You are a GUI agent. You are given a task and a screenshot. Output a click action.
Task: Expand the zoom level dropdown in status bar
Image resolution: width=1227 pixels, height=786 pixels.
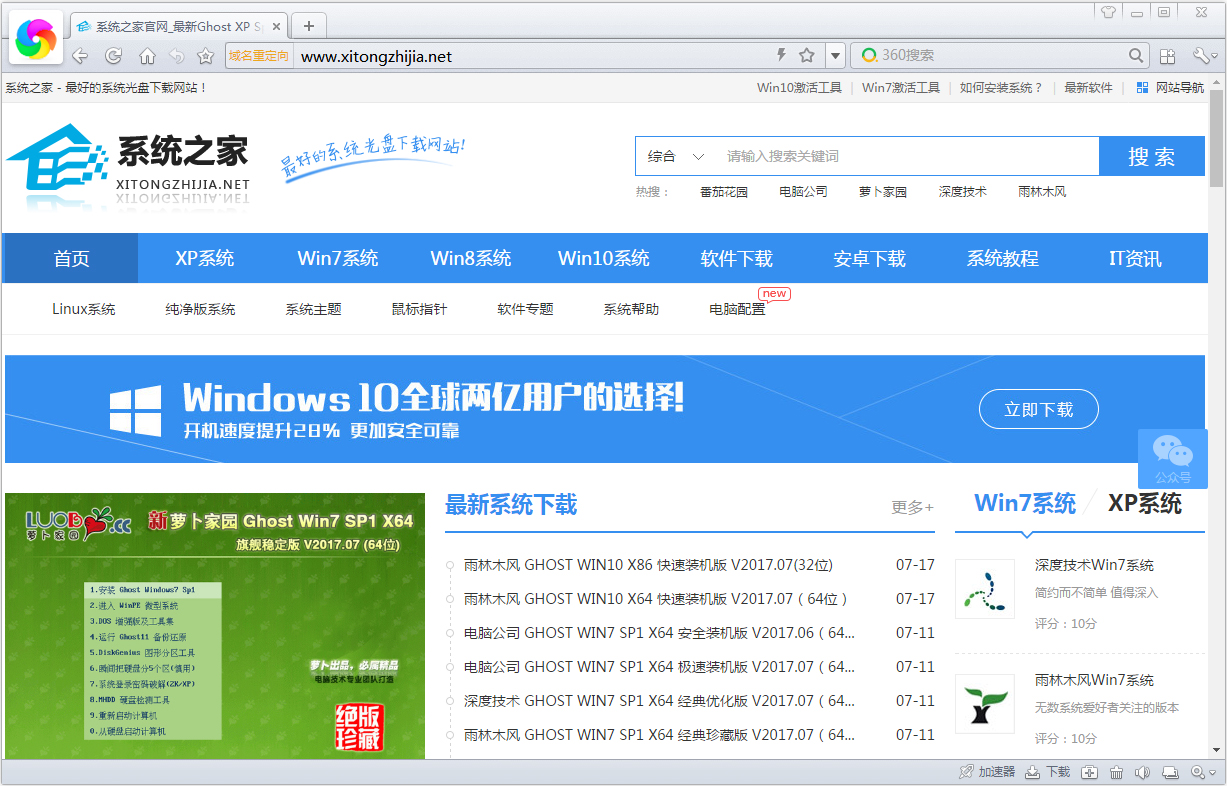coord(1212,773)
